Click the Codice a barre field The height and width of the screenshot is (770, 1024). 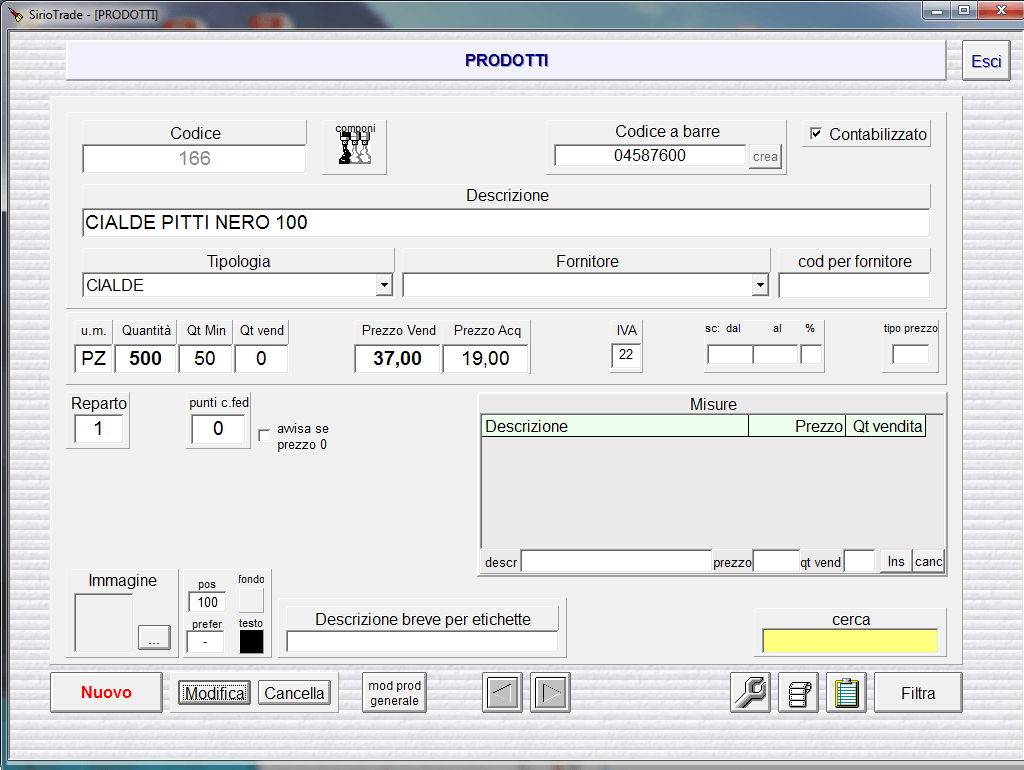pos(650,155)
